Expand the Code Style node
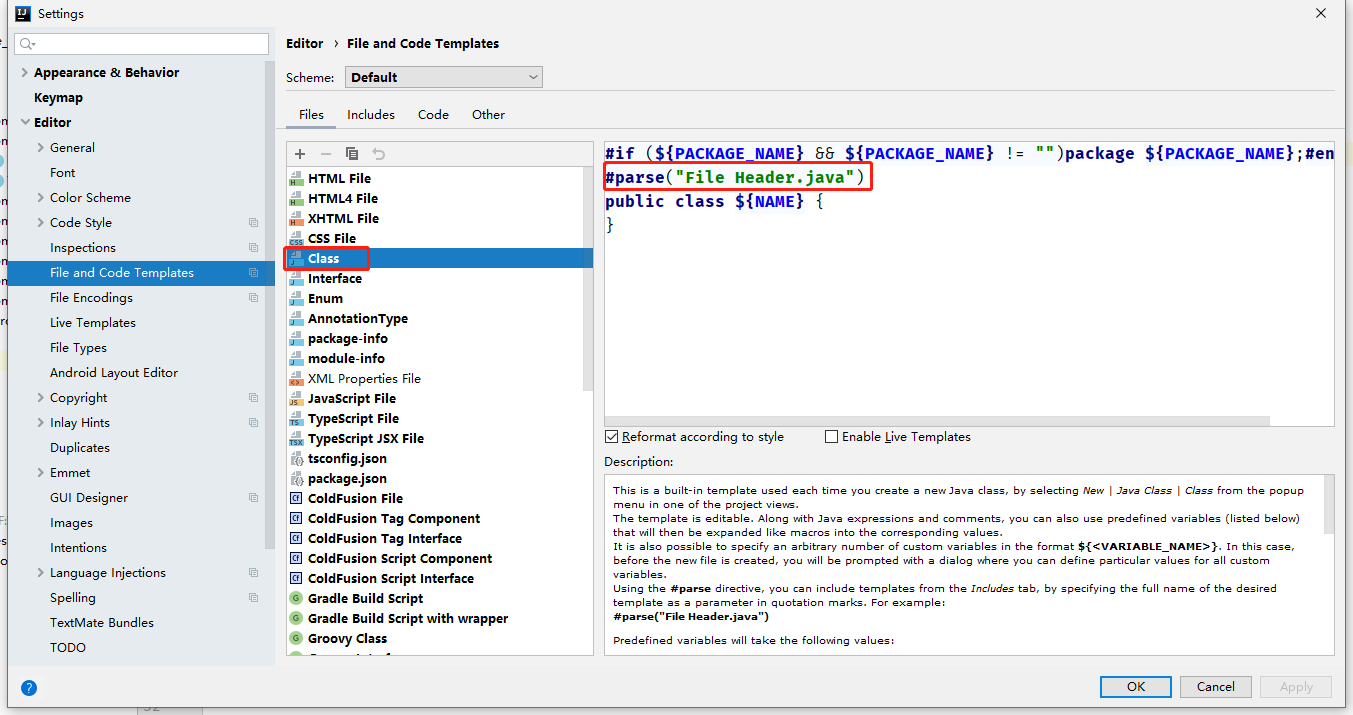The height and width of the screenshot is (715, 1353). tap(41, 223)
